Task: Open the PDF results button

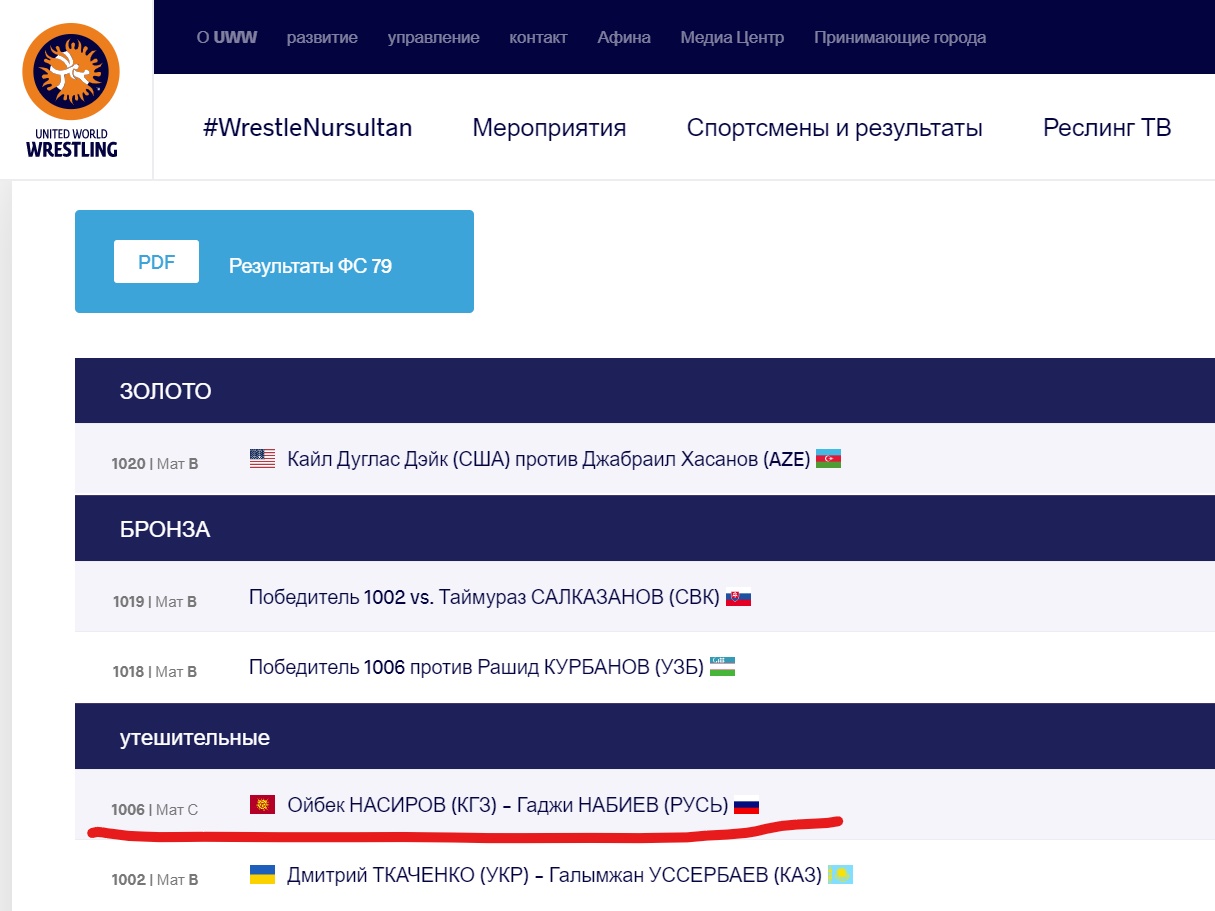Action: (x=156, y=262)
